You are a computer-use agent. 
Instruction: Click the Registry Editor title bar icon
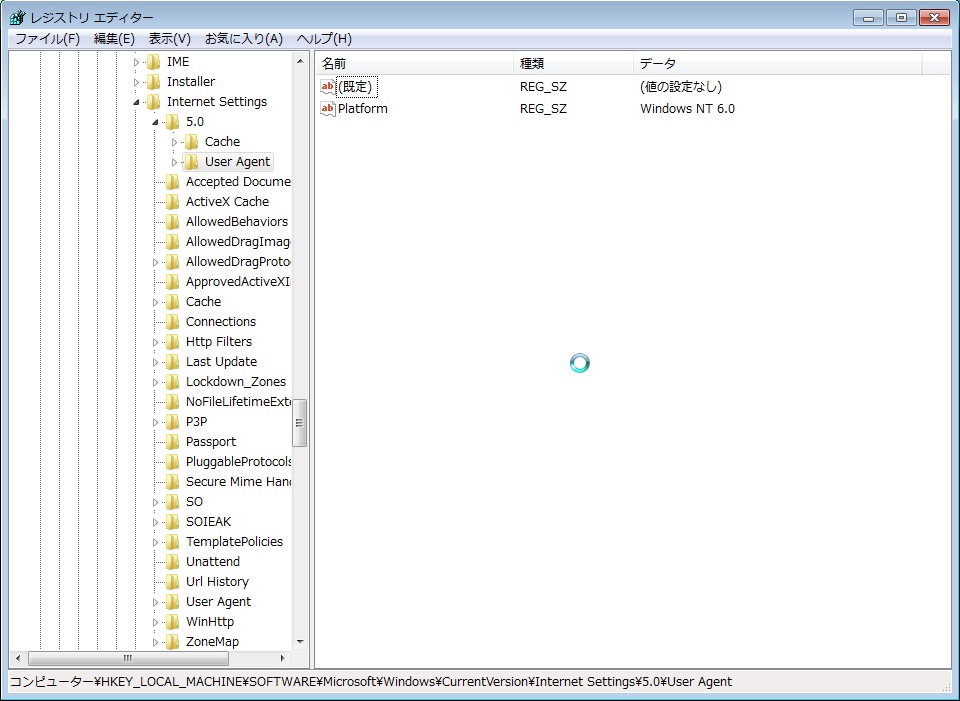18,17
